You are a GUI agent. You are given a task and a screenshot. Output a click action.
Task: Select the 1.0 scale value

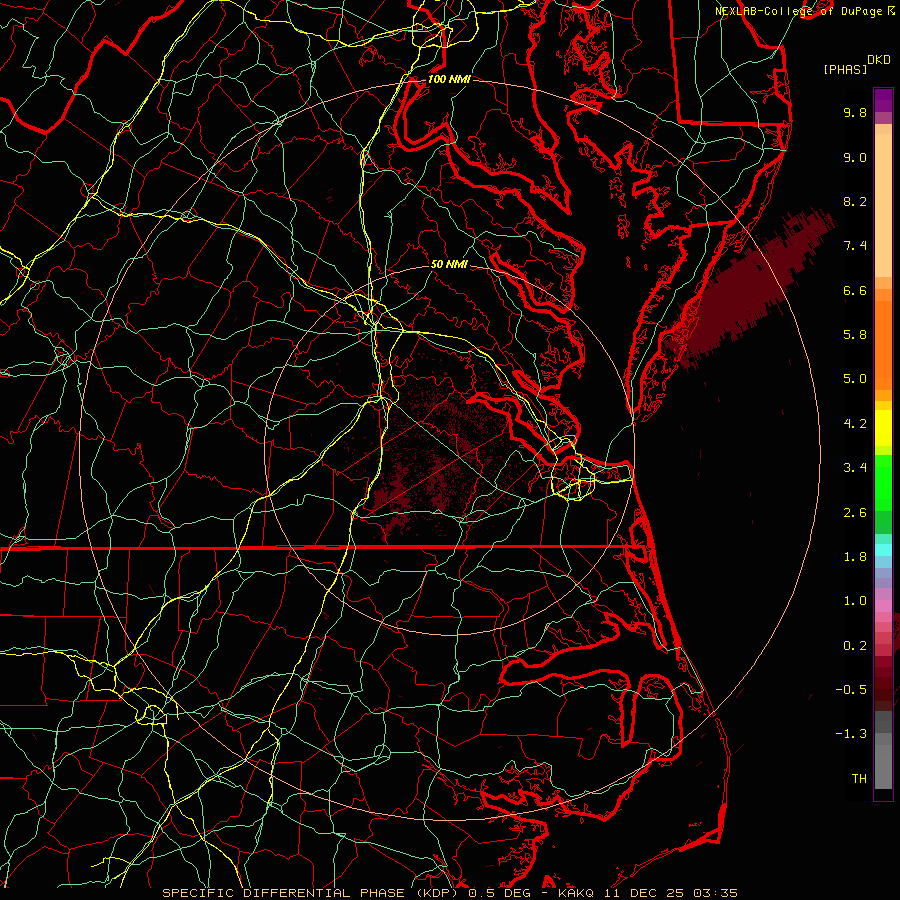[x=855, y=601]
